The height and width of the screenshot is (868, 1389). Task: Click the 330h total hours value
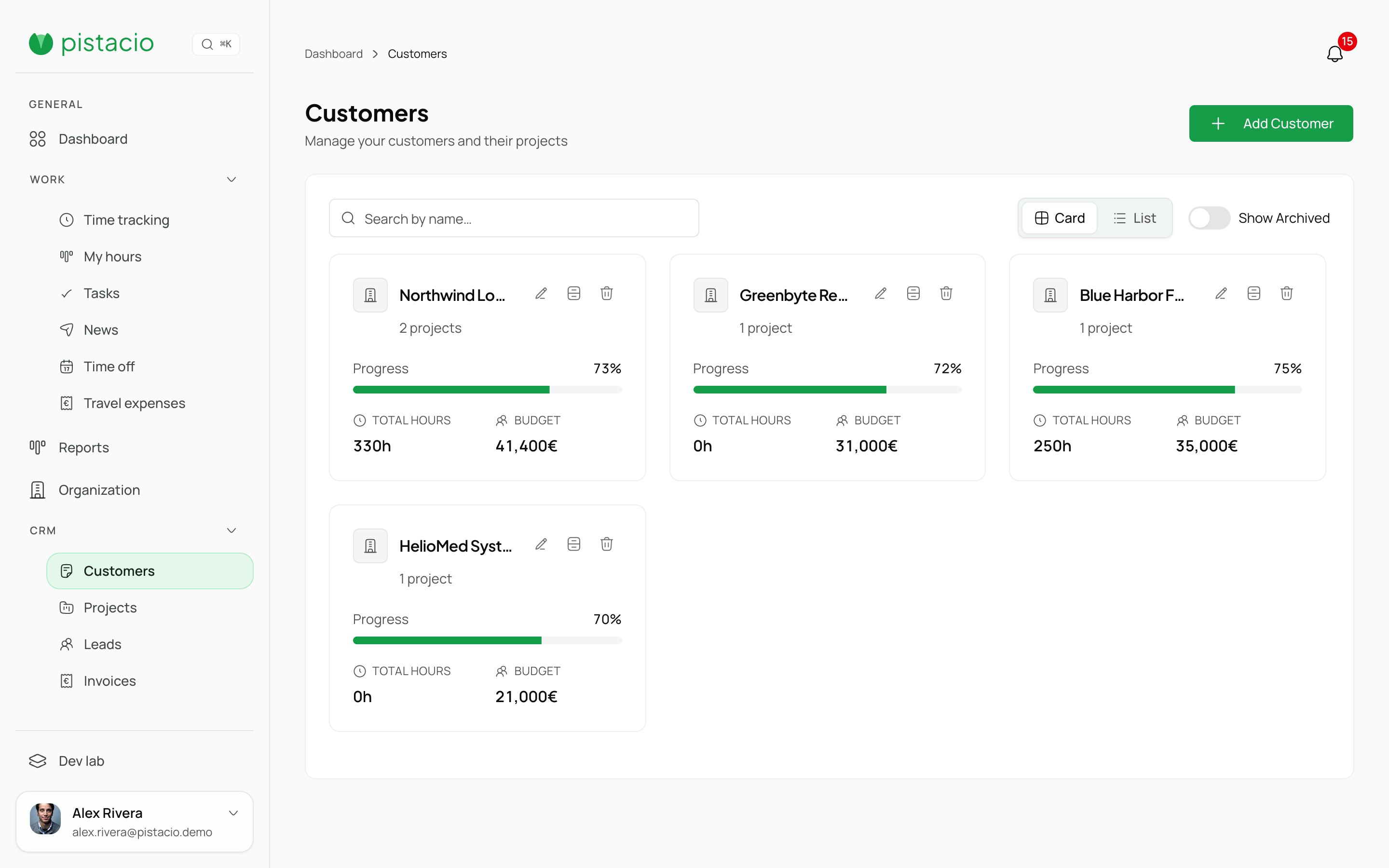click(x=372, y=446)
